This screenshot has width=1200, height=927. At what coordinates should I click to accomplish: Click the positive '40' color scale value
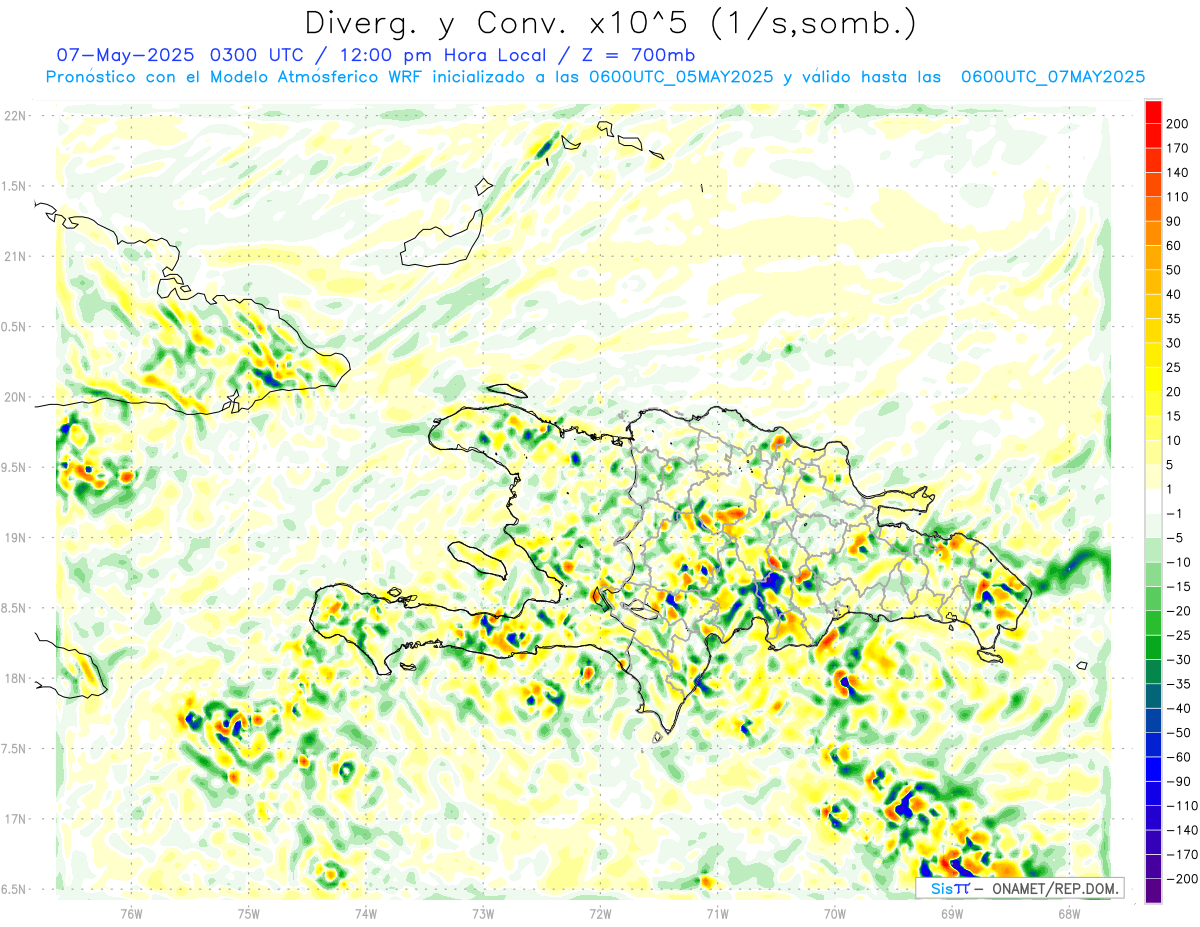click(x=1174, y=295)
